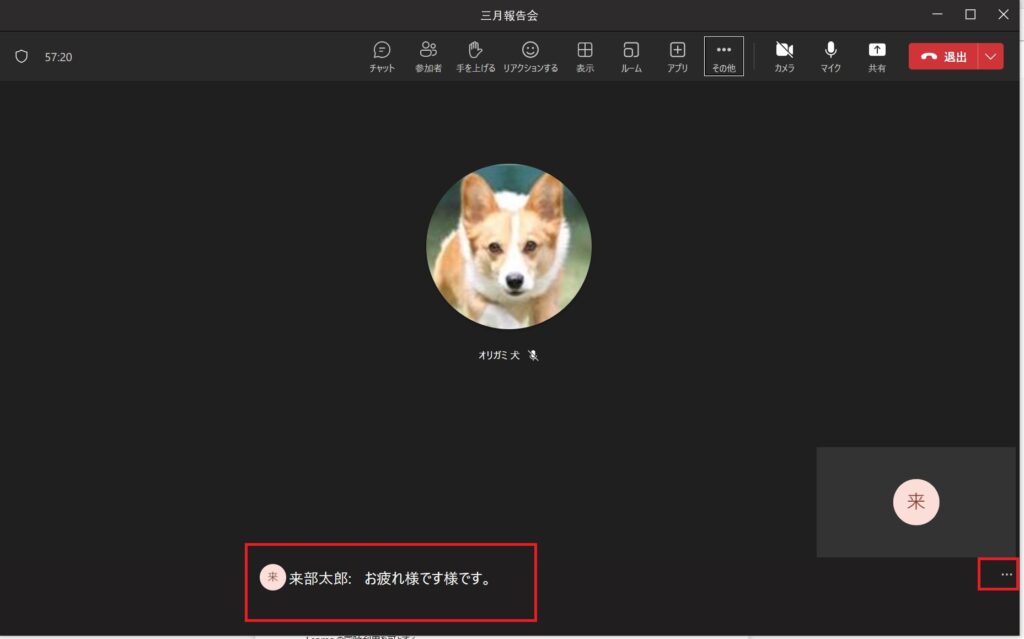
Task: Expand the arrow next to 退出
Action: pos(991,57)
